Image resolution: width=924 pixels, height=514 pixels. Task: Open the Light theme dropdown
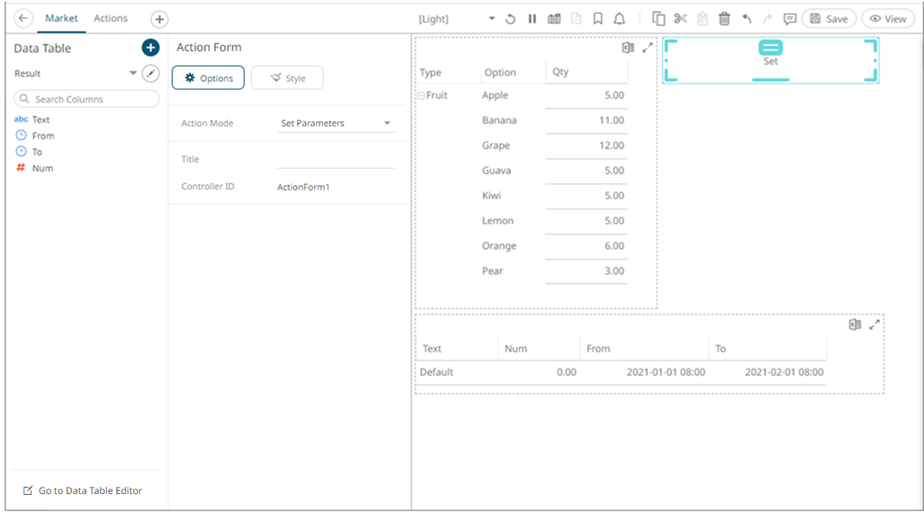(x=456, y=19)
